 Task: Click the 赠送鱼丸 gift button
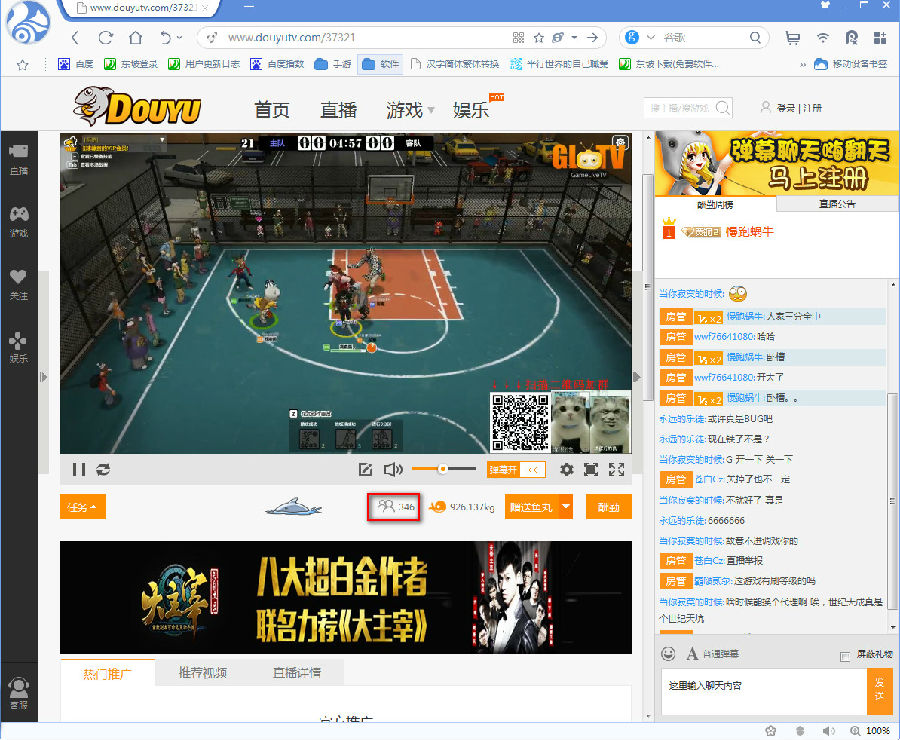[532, 507]
